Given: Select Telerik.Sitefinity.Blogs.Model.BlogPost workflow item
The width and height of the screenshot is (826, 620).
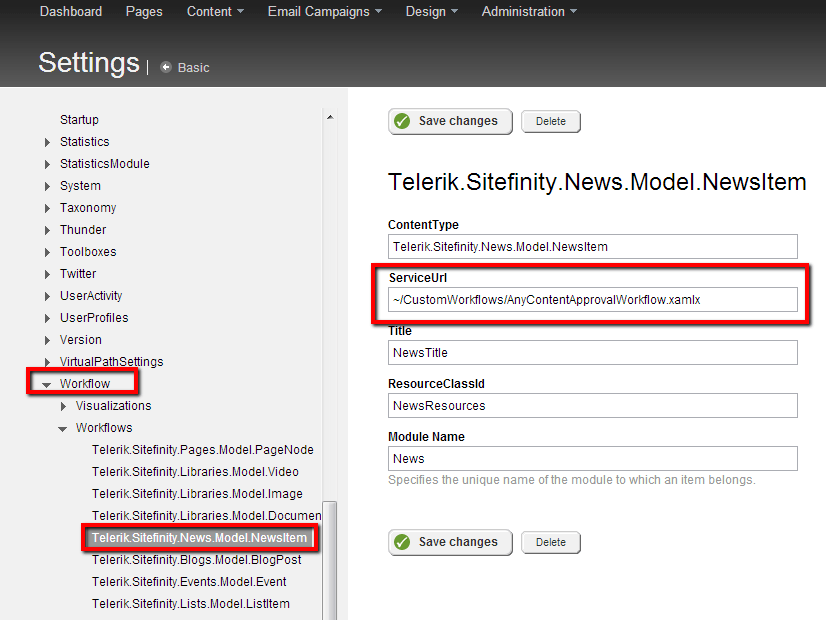Looking at the screenshot, I should pos(196,560).
